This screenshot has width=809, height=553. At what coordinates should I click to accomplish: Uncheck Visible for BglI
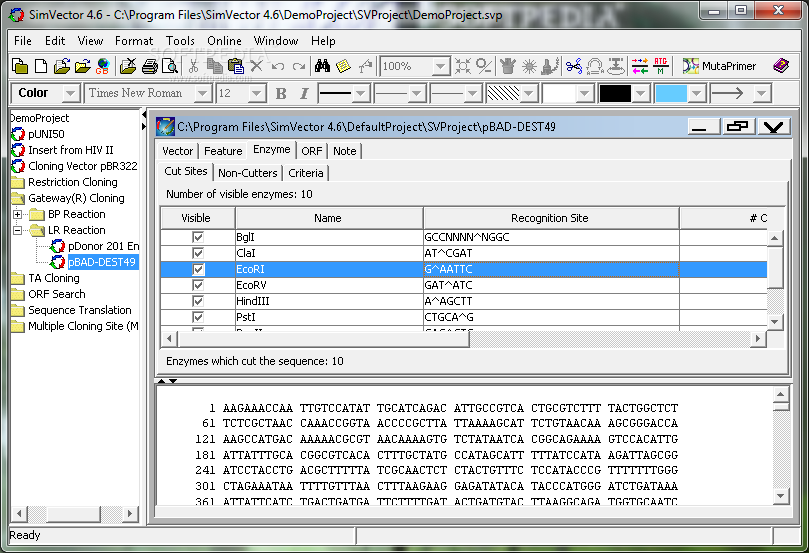pos(198,237)
